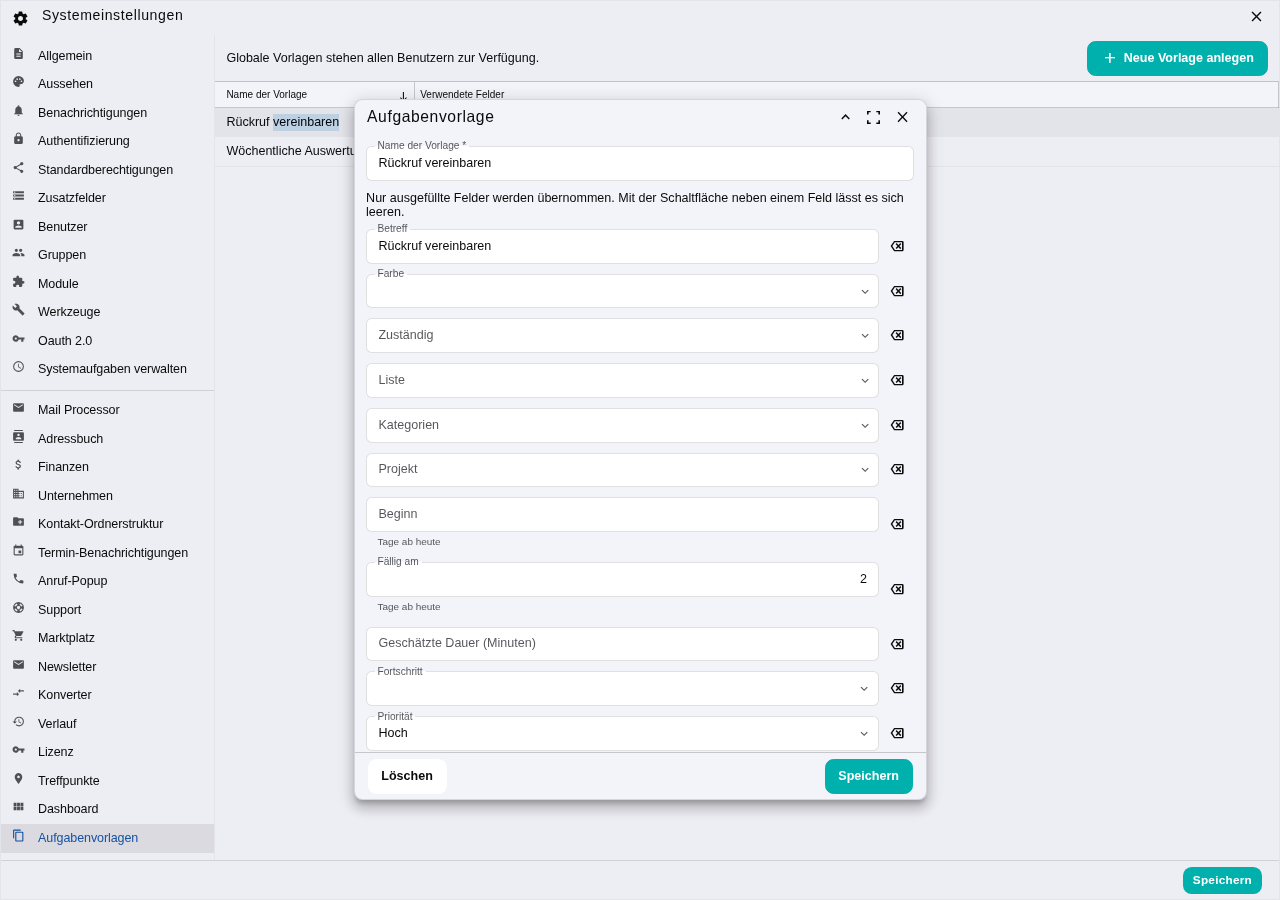
Task: Maximize the Aufgabenvorlage dialog to fullscreen
Action: pos(873,117)
